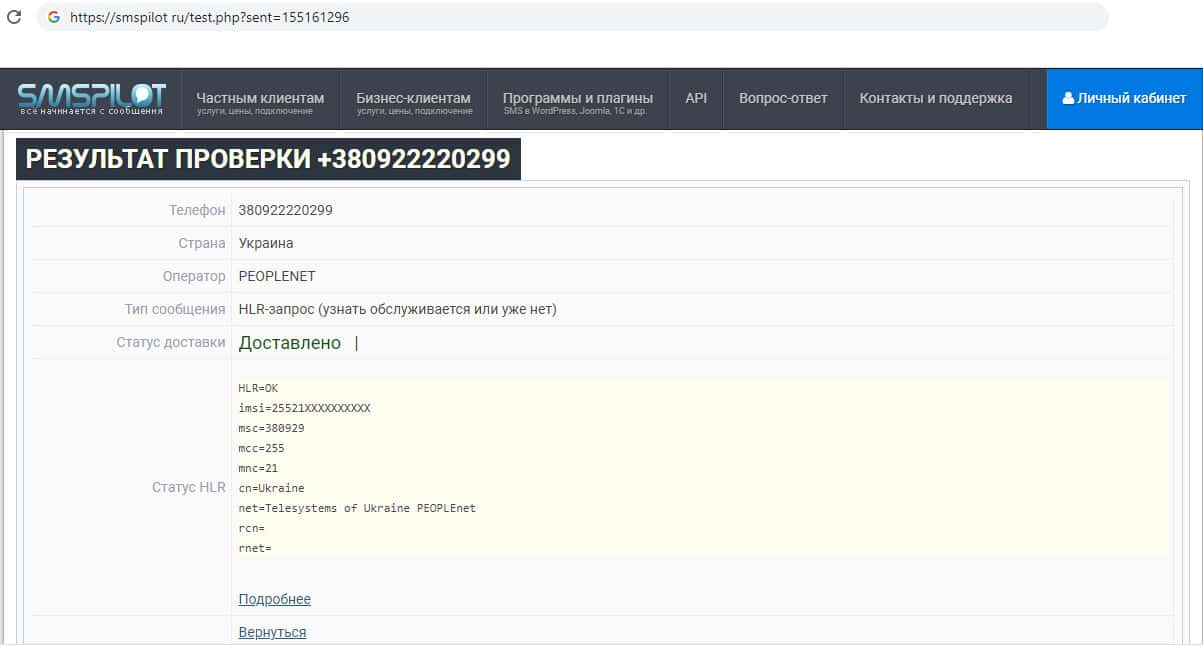Open Программы и плагины menu

(578, 100)
